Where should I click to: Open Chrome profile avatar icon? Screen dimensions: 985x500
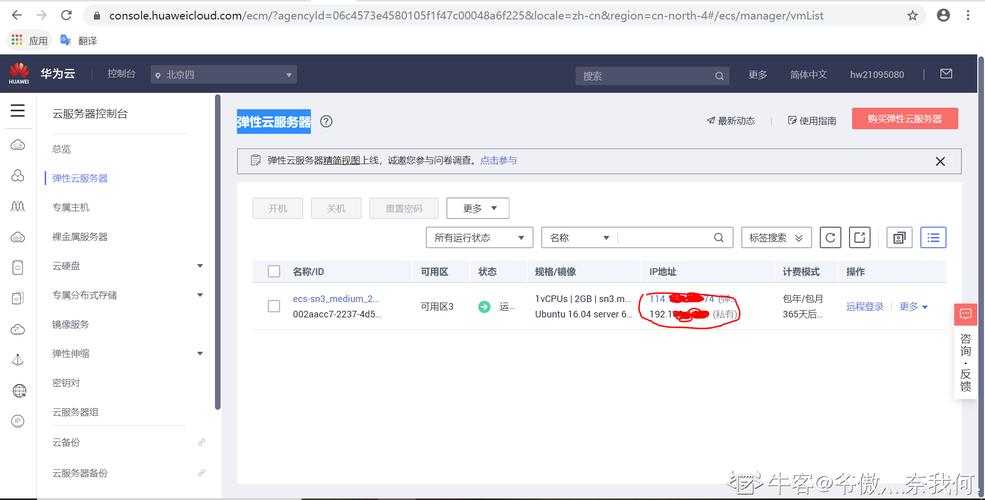point(943,15)
